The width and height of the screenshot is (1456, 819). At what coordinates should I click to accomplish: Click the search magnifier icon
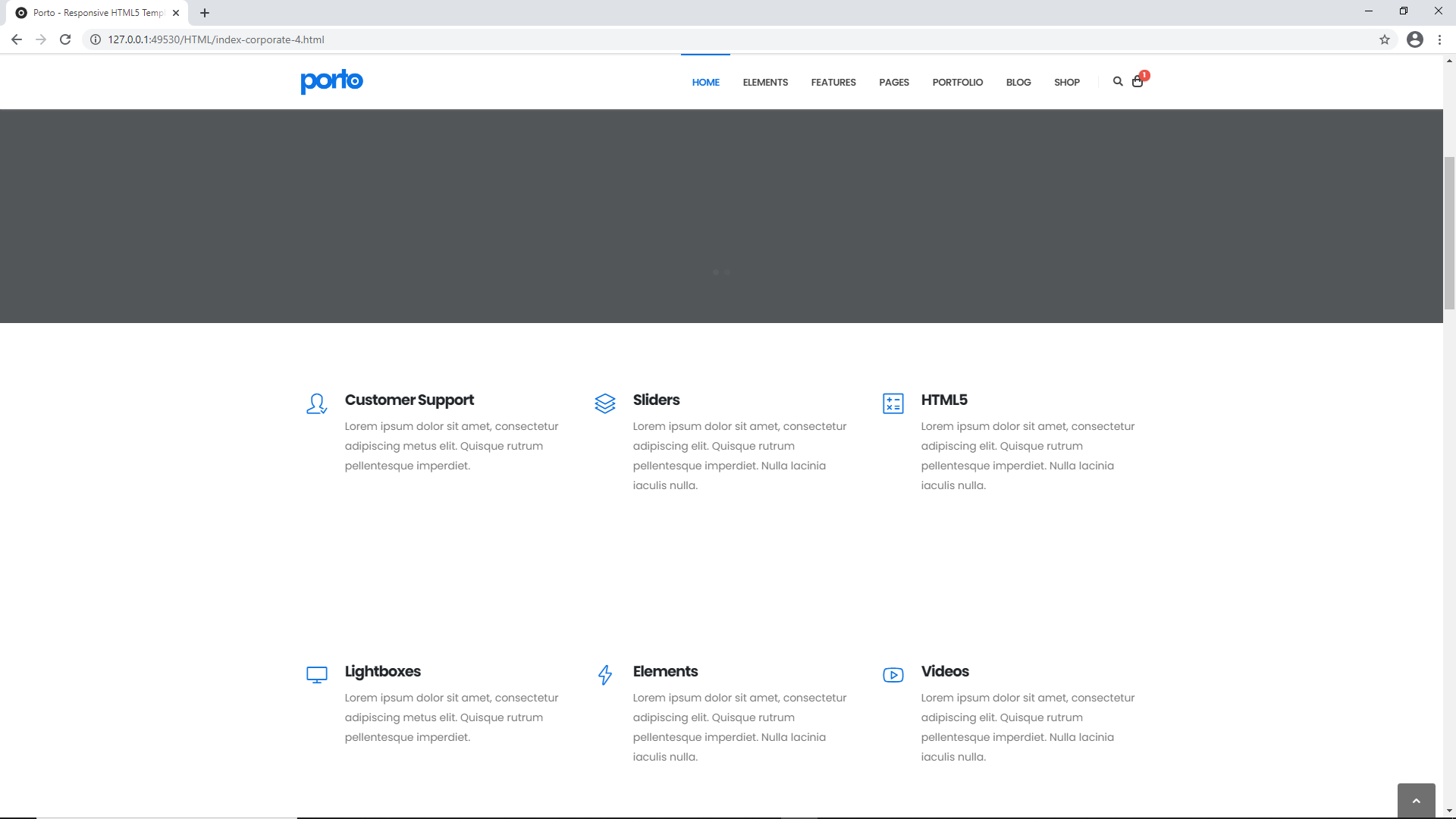1117,81
